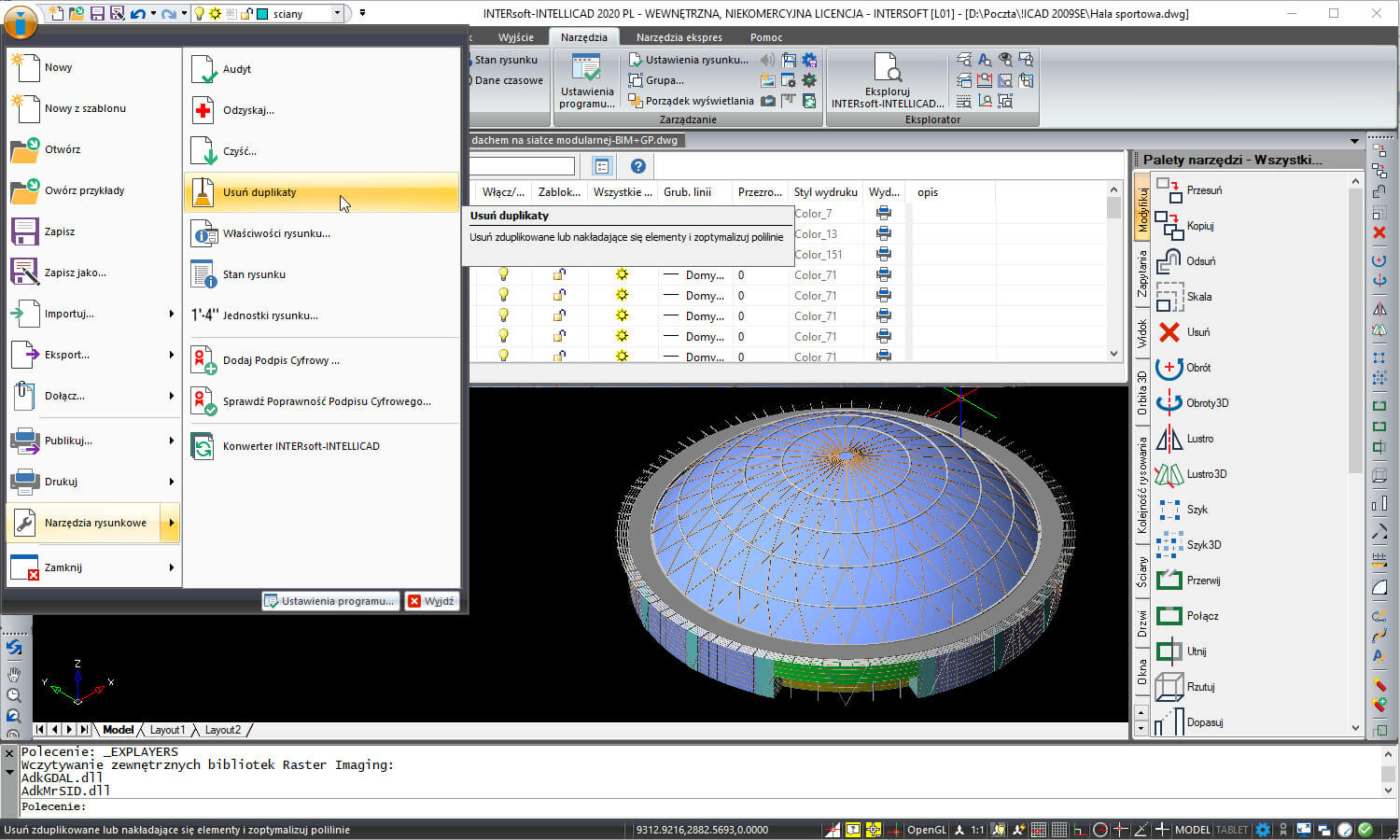1400x840 pixels.
Task: Select the Rzutuj tool
Action: [1185, 687]
